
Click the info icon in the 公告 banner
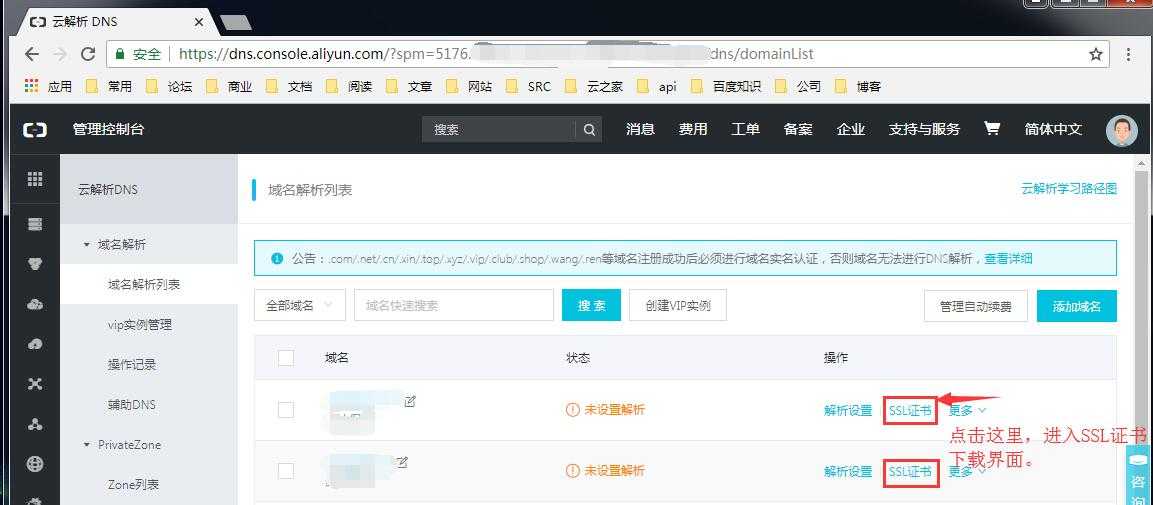click(276, 259)
